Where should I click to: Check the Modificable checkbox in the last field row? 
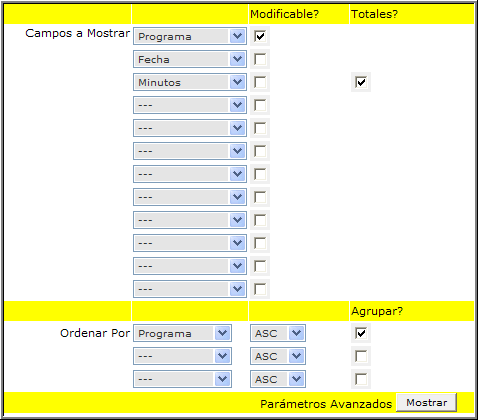260,289
